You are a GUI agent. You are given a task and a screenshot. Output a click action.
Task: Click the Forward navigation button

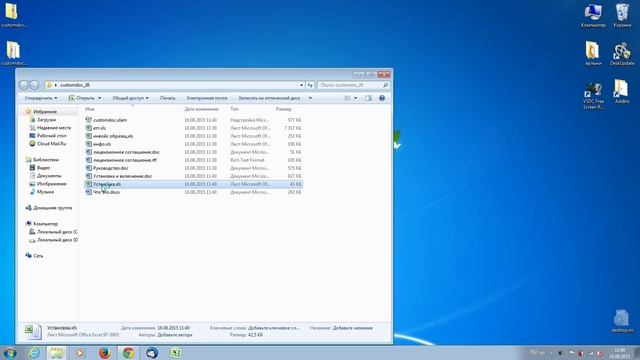[x=34, y=85]
